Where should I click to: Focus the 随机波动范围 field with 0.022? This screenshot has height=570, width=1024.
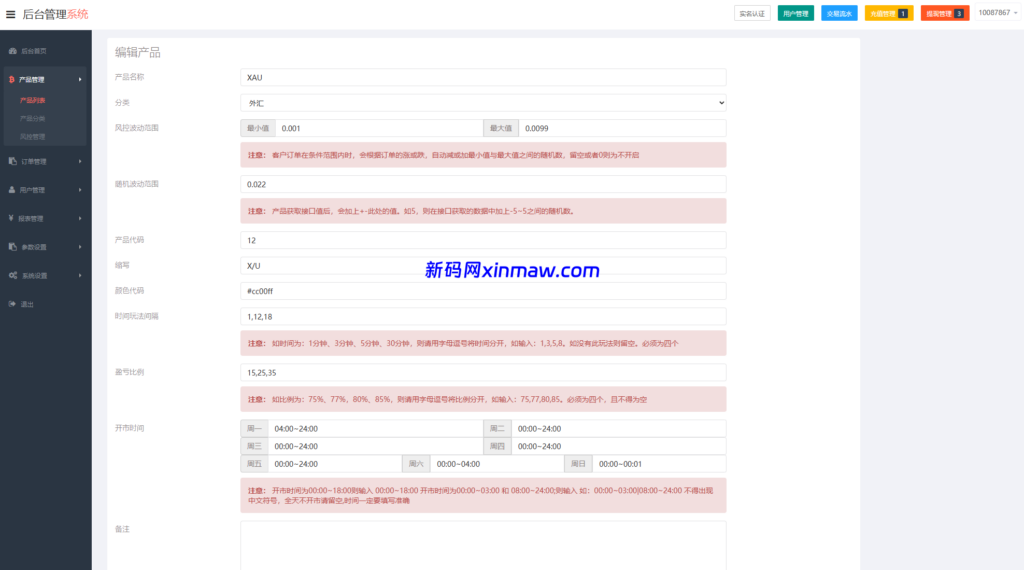pyautogui.click(x=483, y=184)
